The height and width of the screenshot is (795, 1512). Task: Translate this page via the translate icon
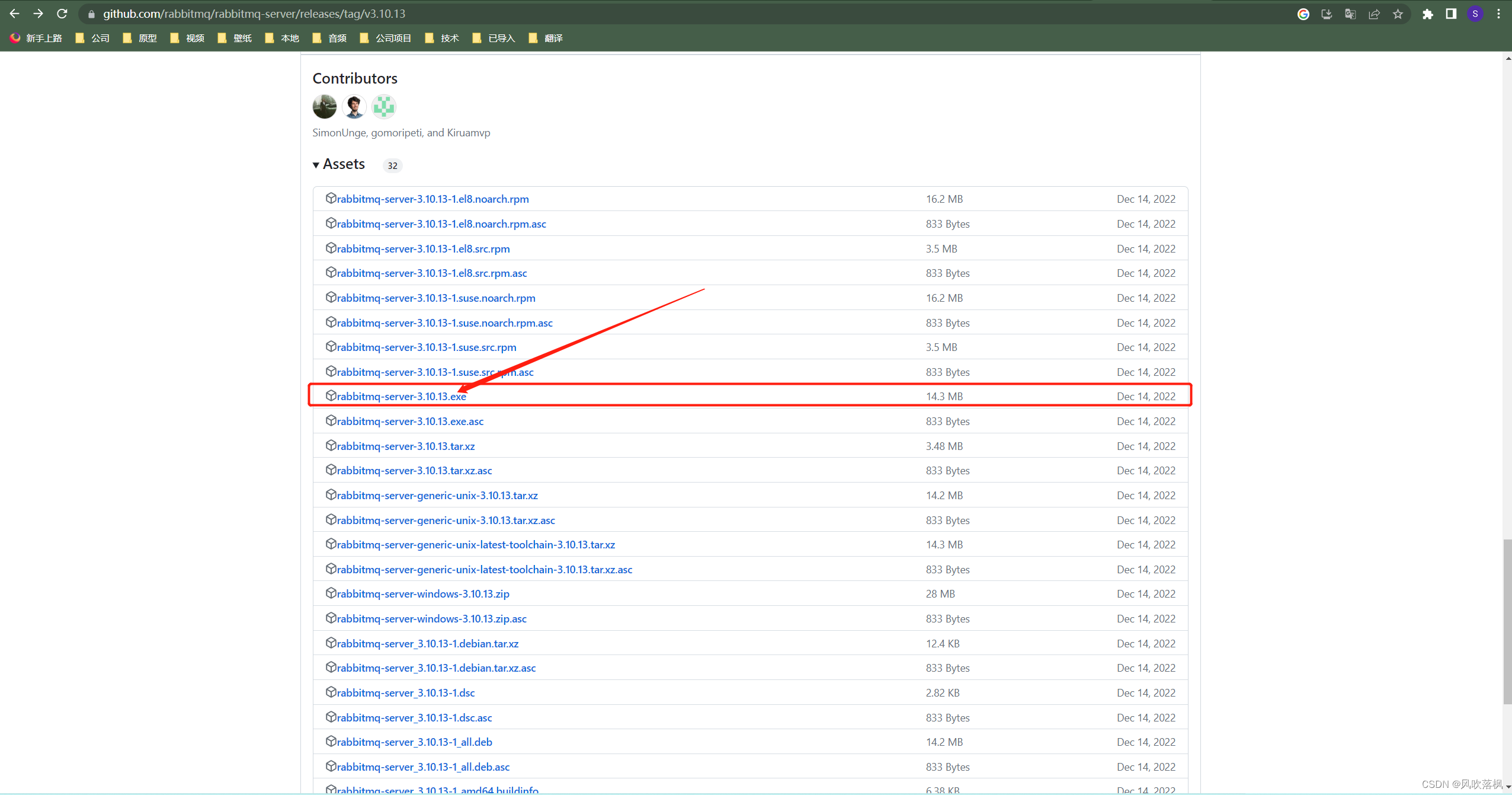pyautogui.click(x=1350, y=14)
